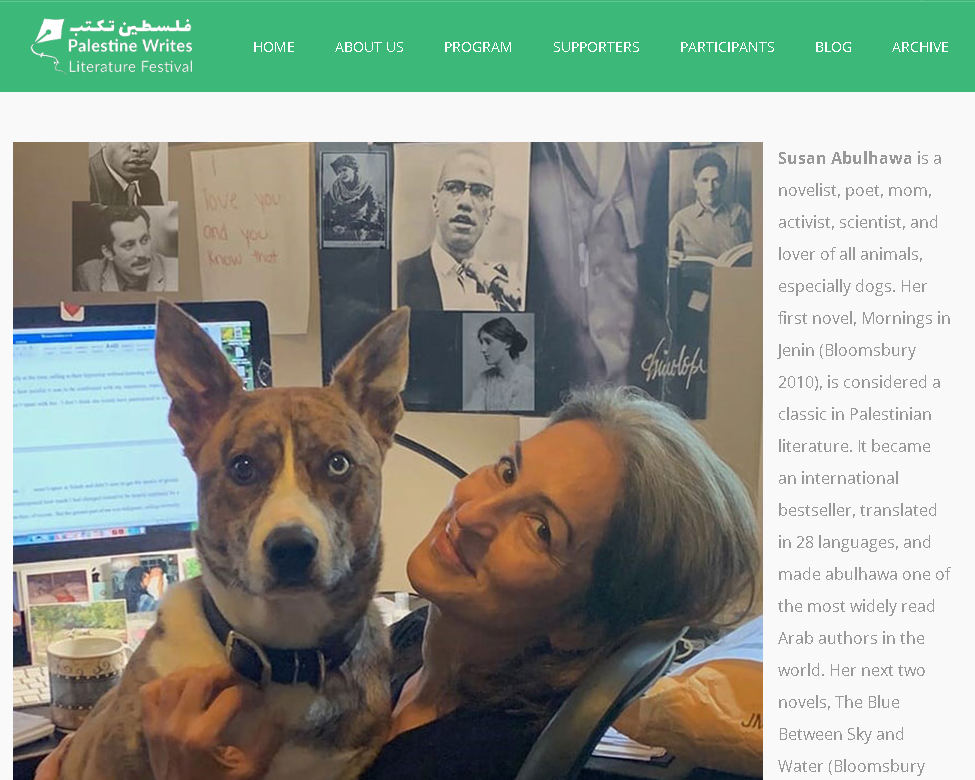Visit the BLOG section
975x780 pixels.
(x=833, y=47)
